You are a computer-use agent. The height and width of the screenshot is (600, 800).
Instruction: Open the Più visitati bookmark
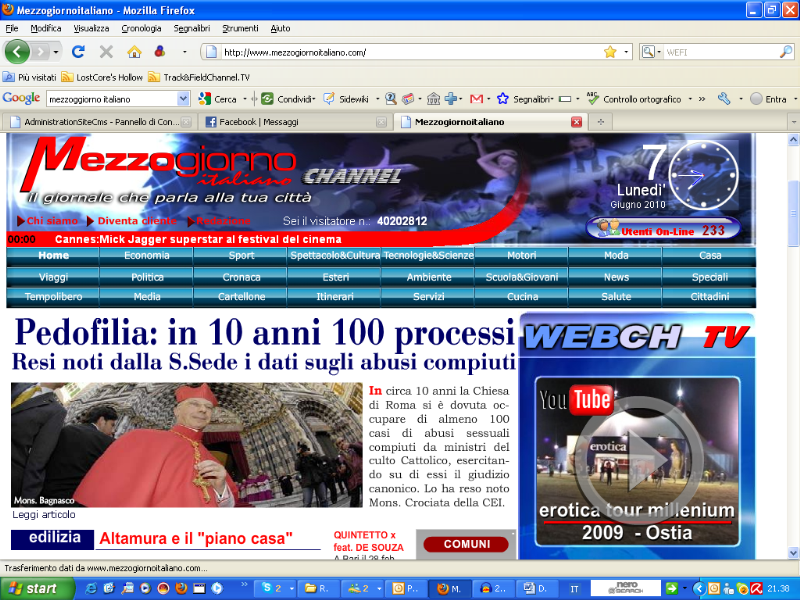click(30, 77)
